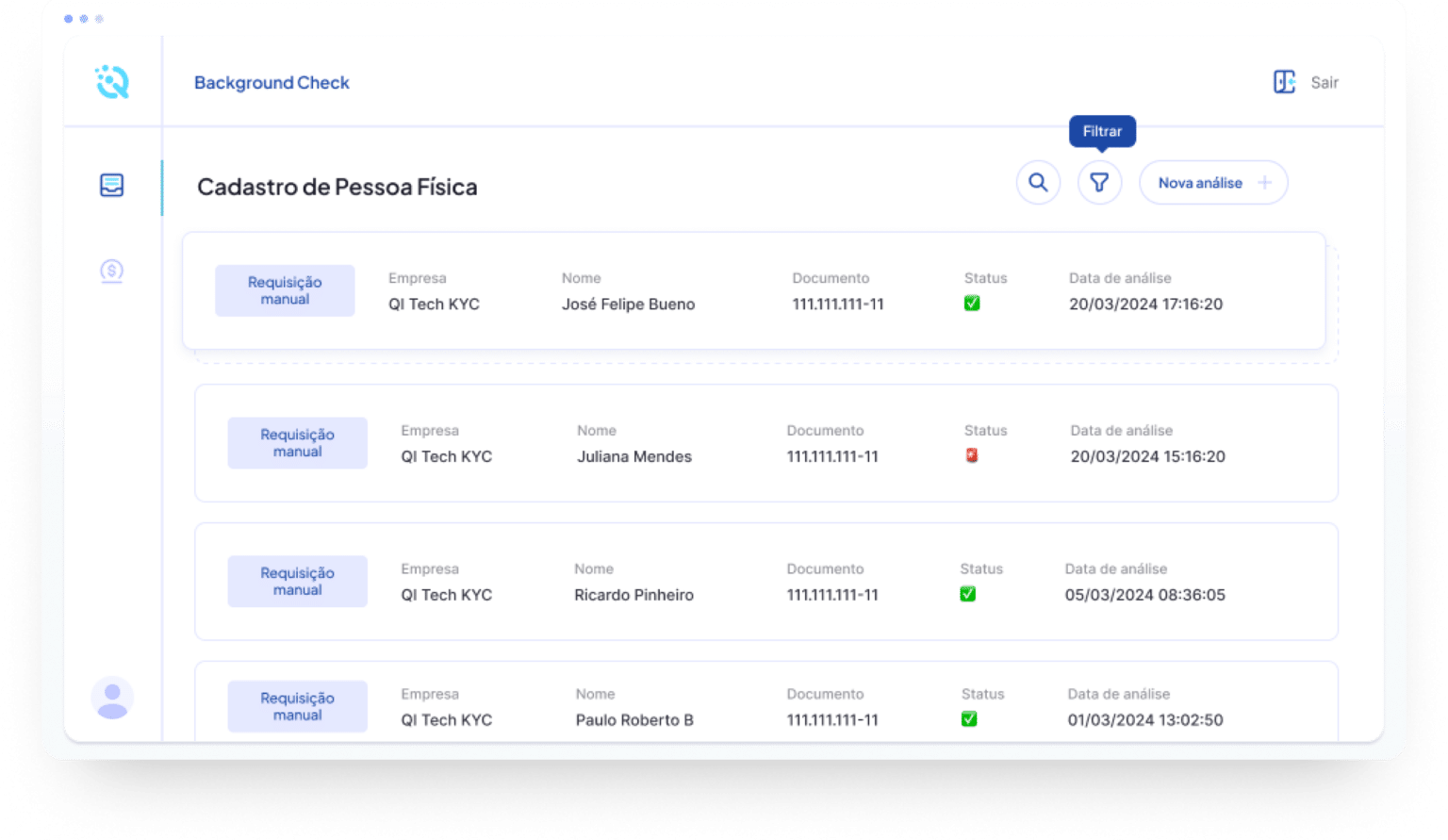
Task: Open the Filtrar funnel filter
Action: [1099, 183]
